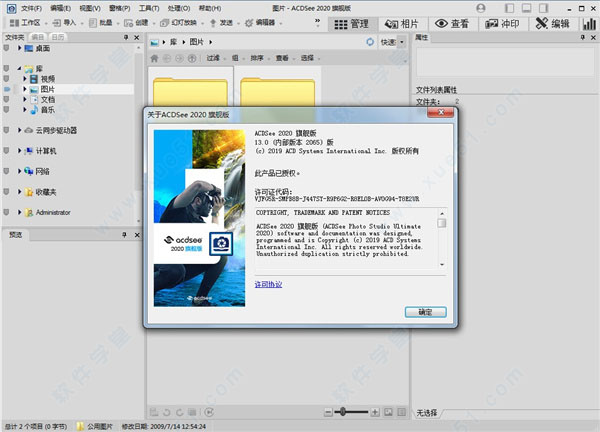Screen dimensions: 600x432
Task: Click 确定 button in About dialog
Action: 426,312
